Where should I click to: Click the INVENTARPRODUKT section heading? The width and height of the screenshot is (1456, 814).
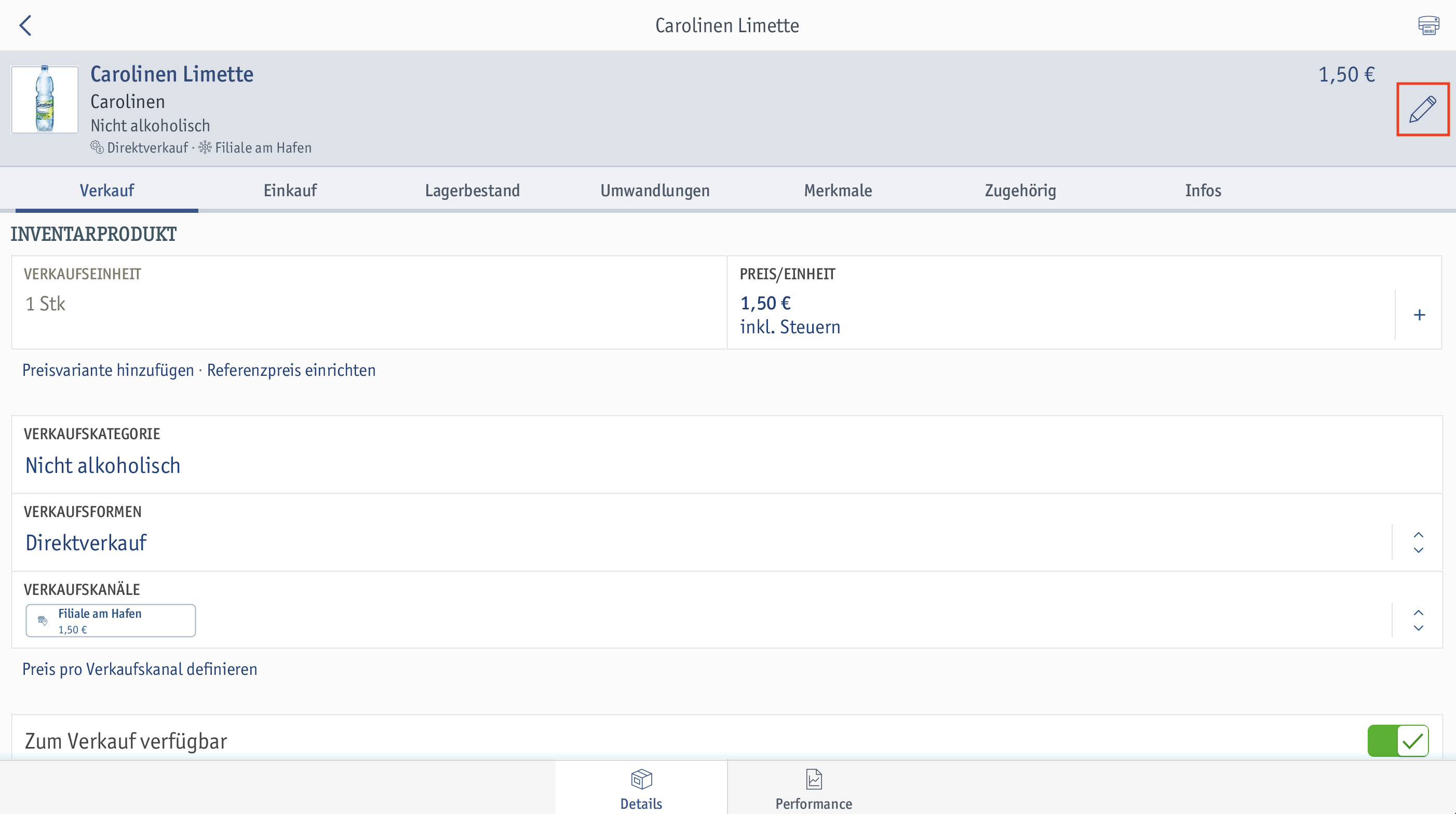94,234
